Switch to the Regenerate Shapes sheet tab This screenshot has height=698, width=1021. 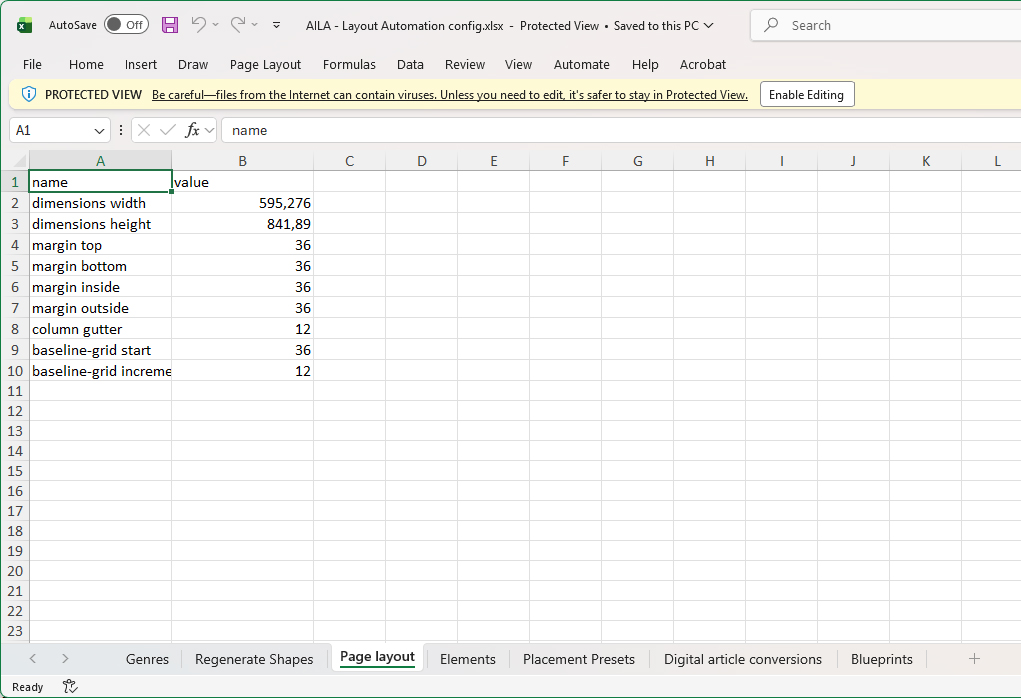[254, 659]
